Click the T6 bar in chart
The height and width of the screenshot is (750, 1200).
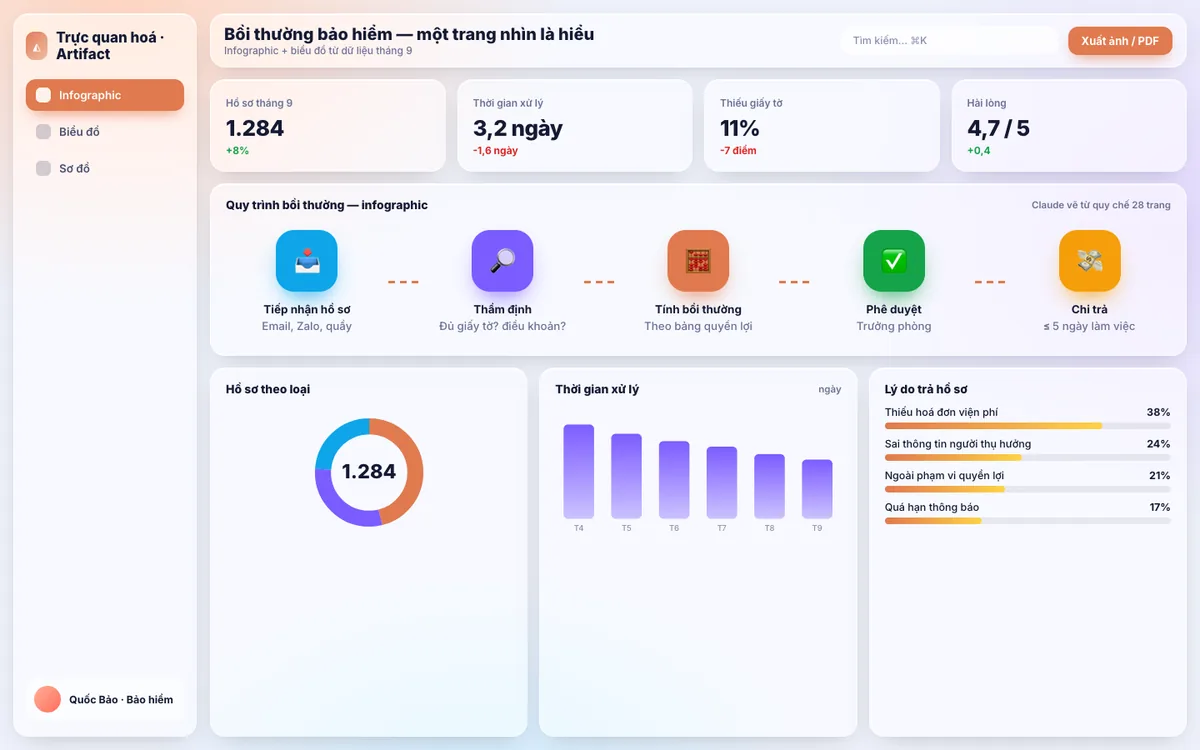(x=674, y=480)
